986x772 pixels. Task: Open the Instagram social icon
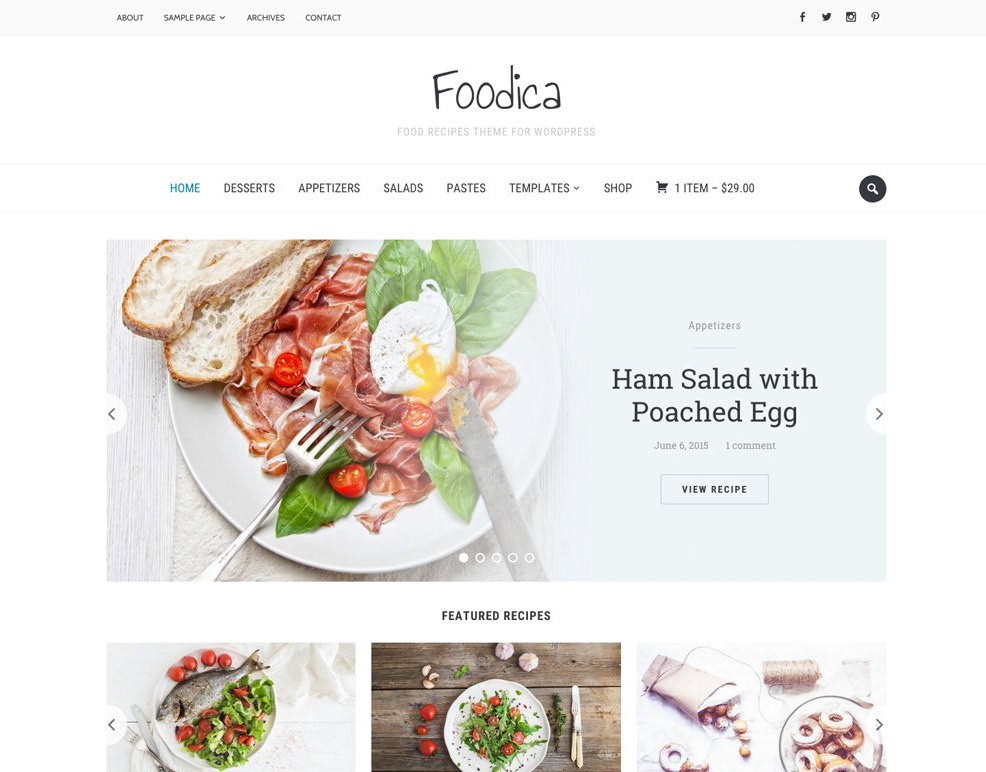click(851, 17)
